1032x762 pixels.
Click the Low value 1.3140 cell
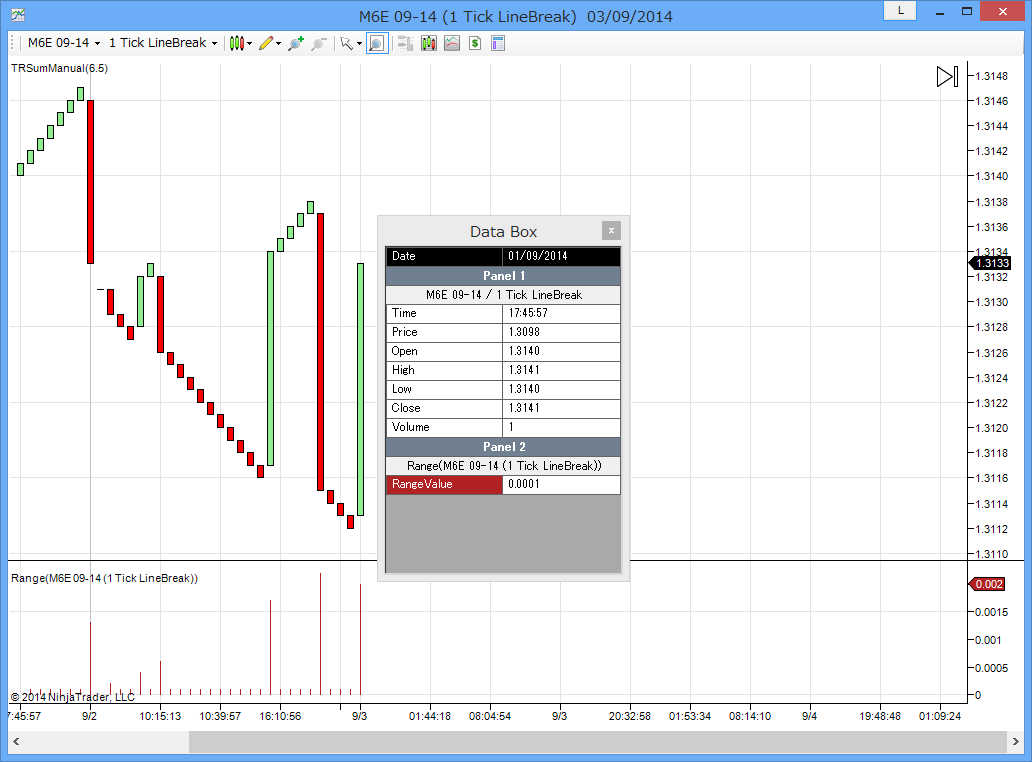(x=561, y=390)
